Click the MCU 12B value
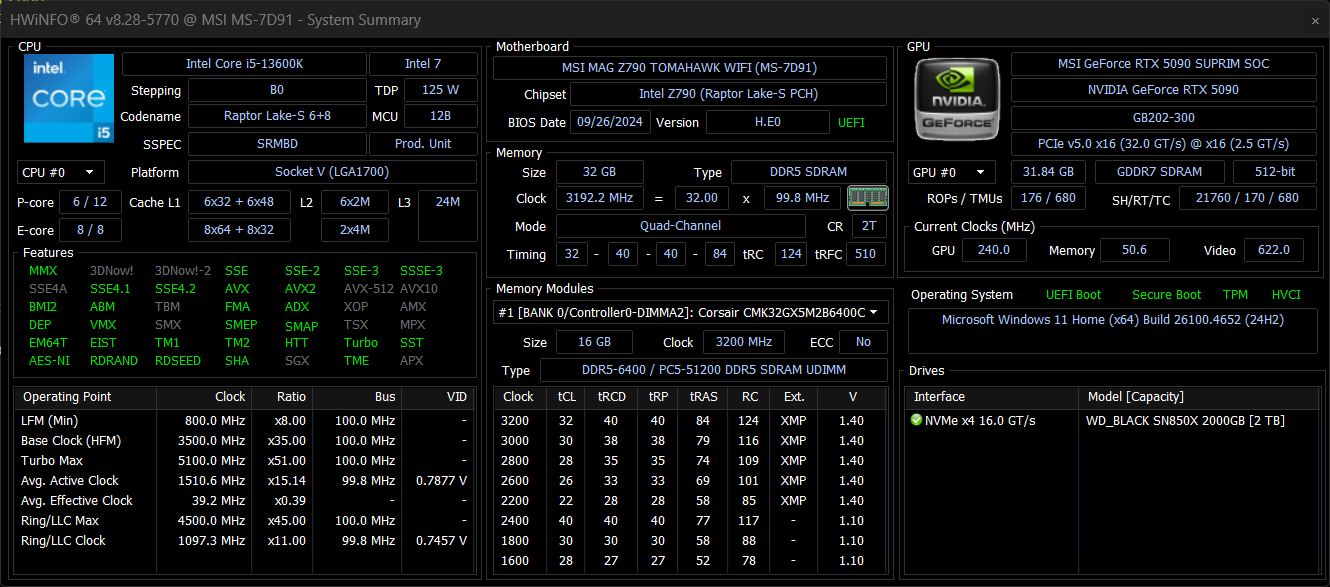Image resolution: width=1330 pixels, height=587 pixels. pyautogui.click(x=440, y=116)
